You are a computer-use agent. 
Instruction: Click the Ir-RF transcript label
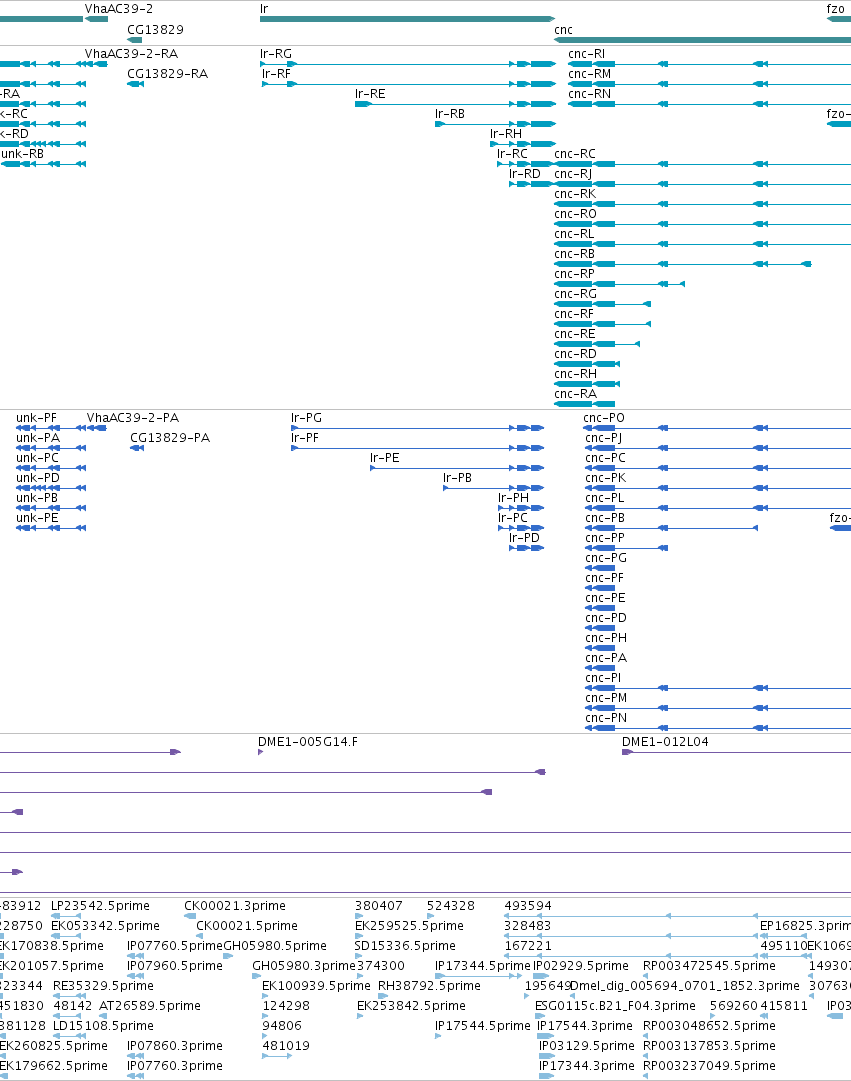[x=276, y=74]
